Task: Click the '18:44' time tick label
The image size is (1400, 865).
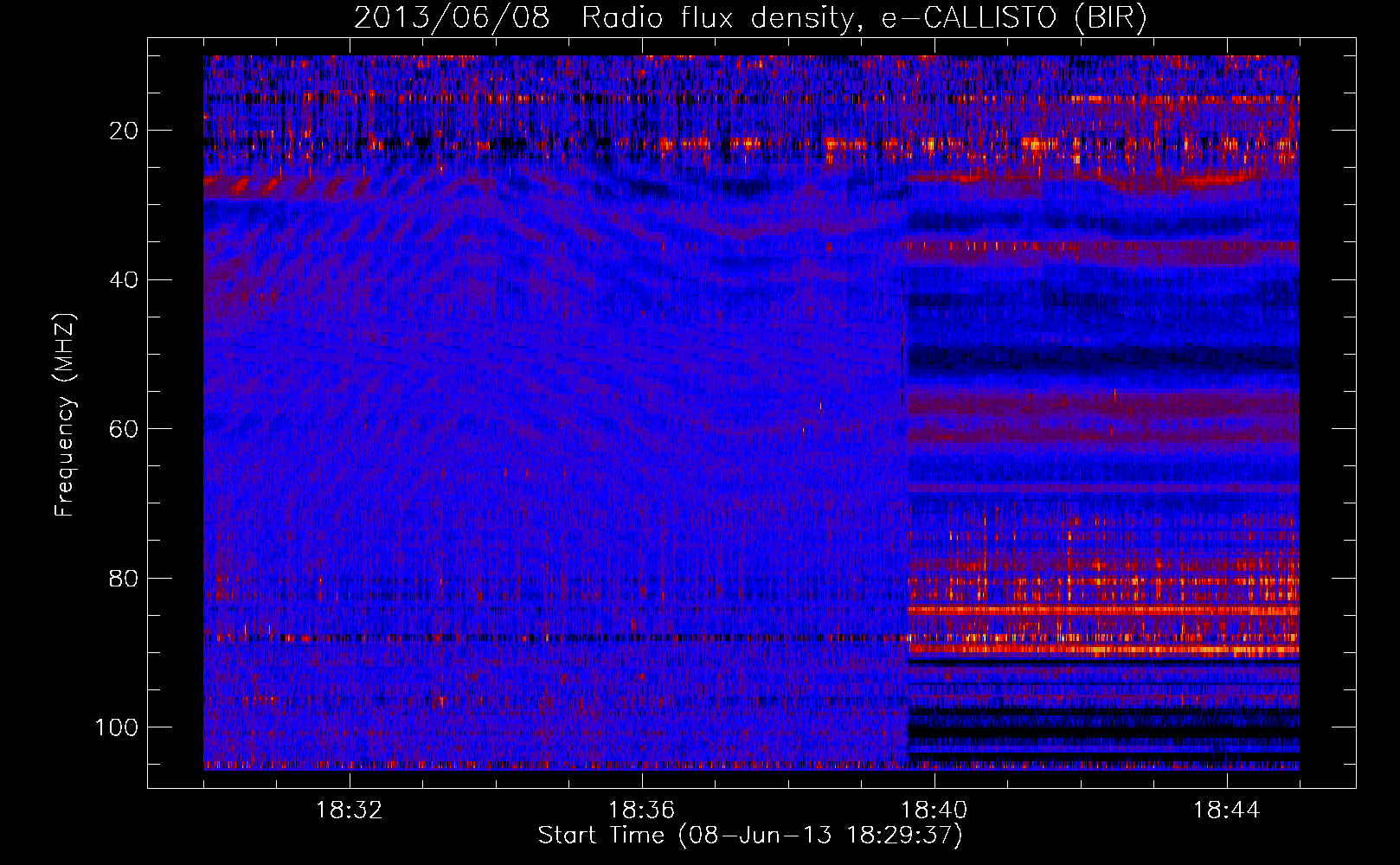Action: tap(1227, 811)
